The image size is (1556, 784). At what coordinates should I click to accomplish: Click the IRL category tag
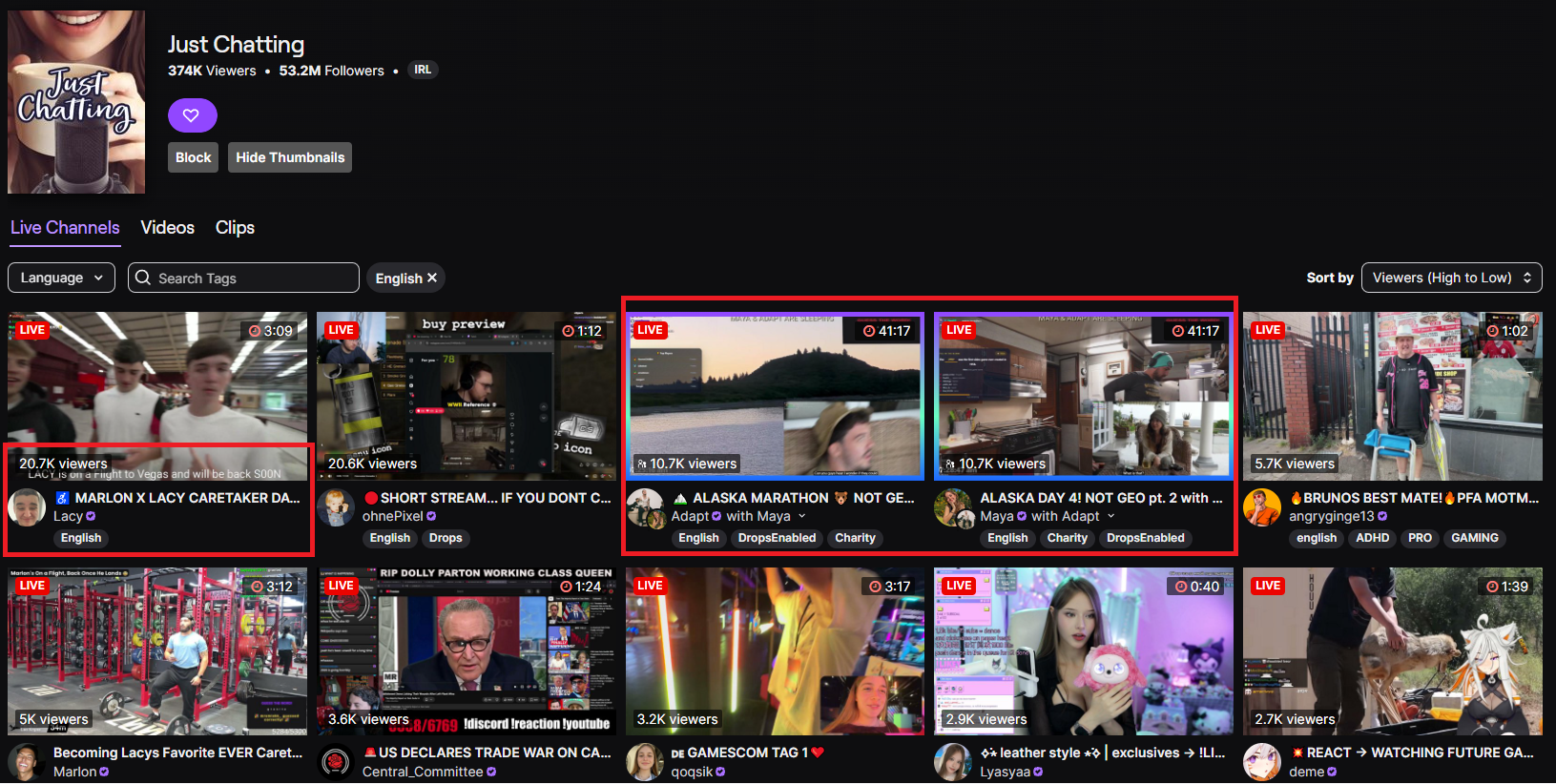pyautogui.click(x=423, y=70)
